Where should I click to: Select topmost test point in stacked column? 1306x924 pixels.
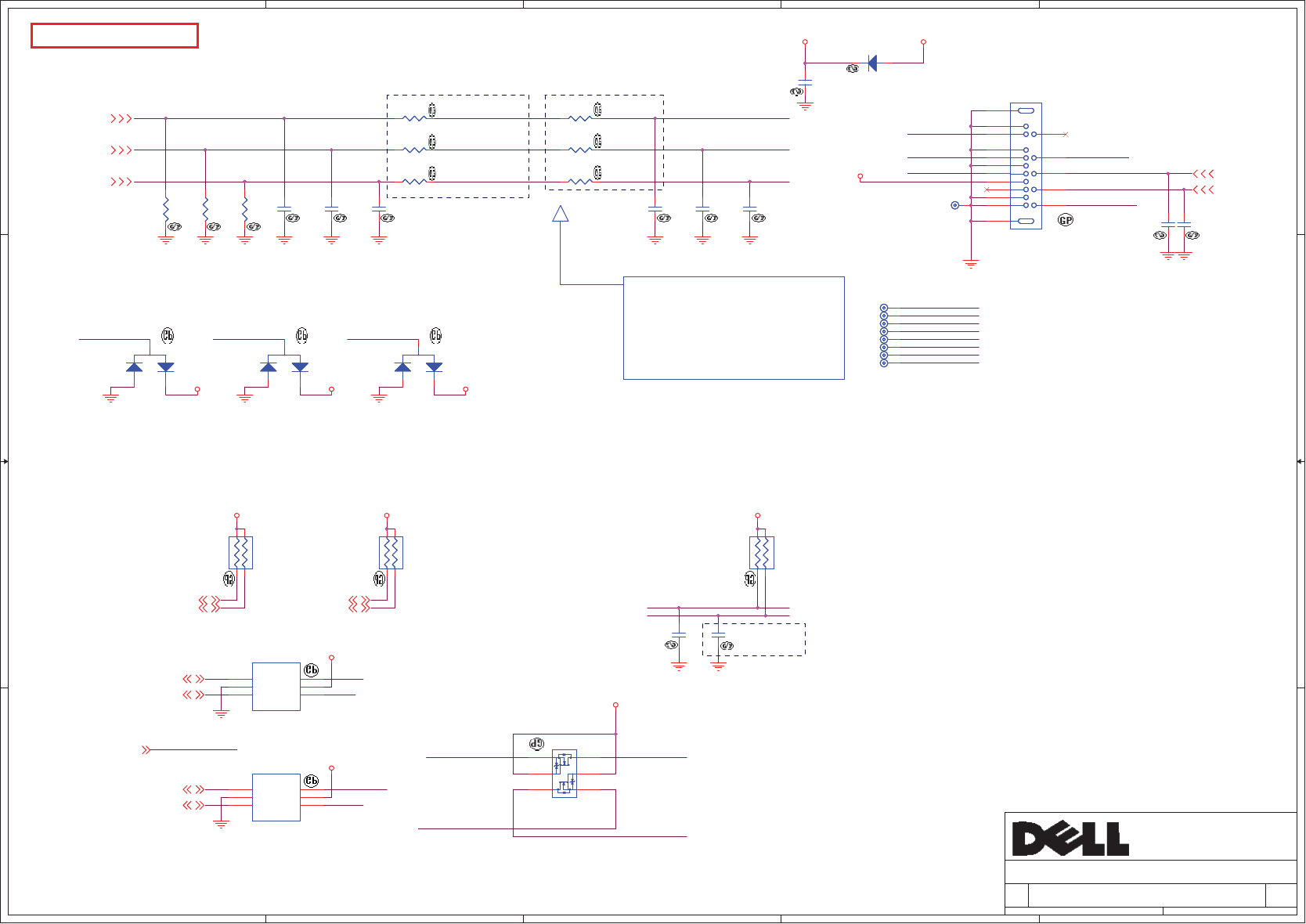[x=884, y=308]
